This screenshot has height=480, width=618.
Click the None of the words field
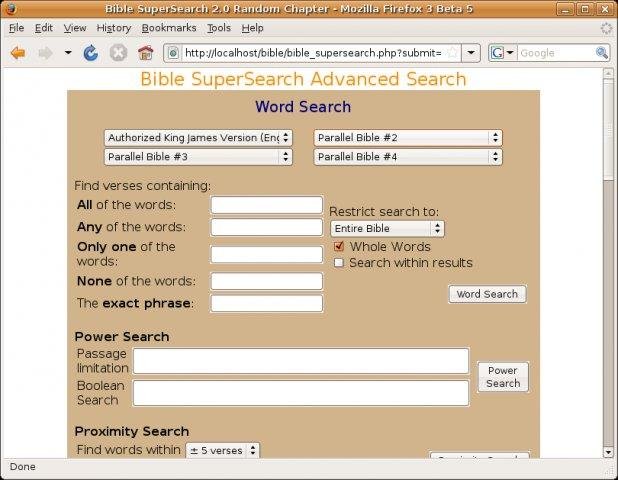[x=267, y=281]
